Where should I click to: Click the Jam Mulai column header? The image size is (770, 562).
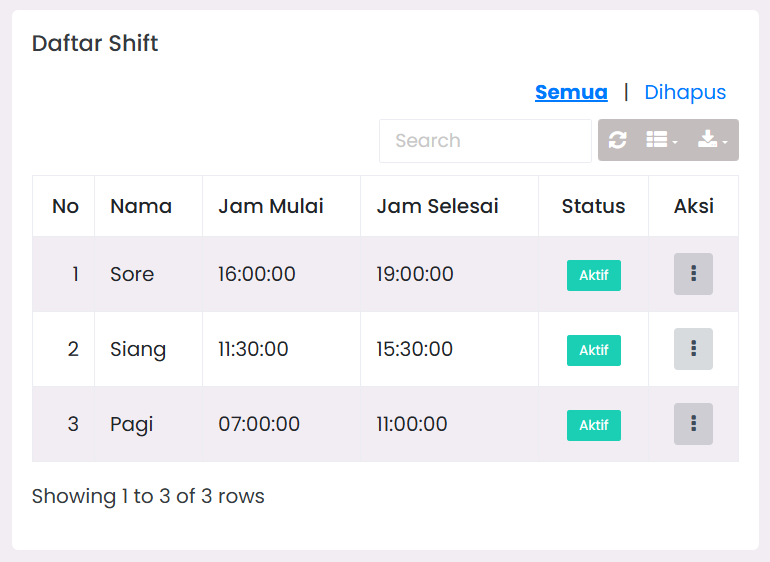point(271,206)
